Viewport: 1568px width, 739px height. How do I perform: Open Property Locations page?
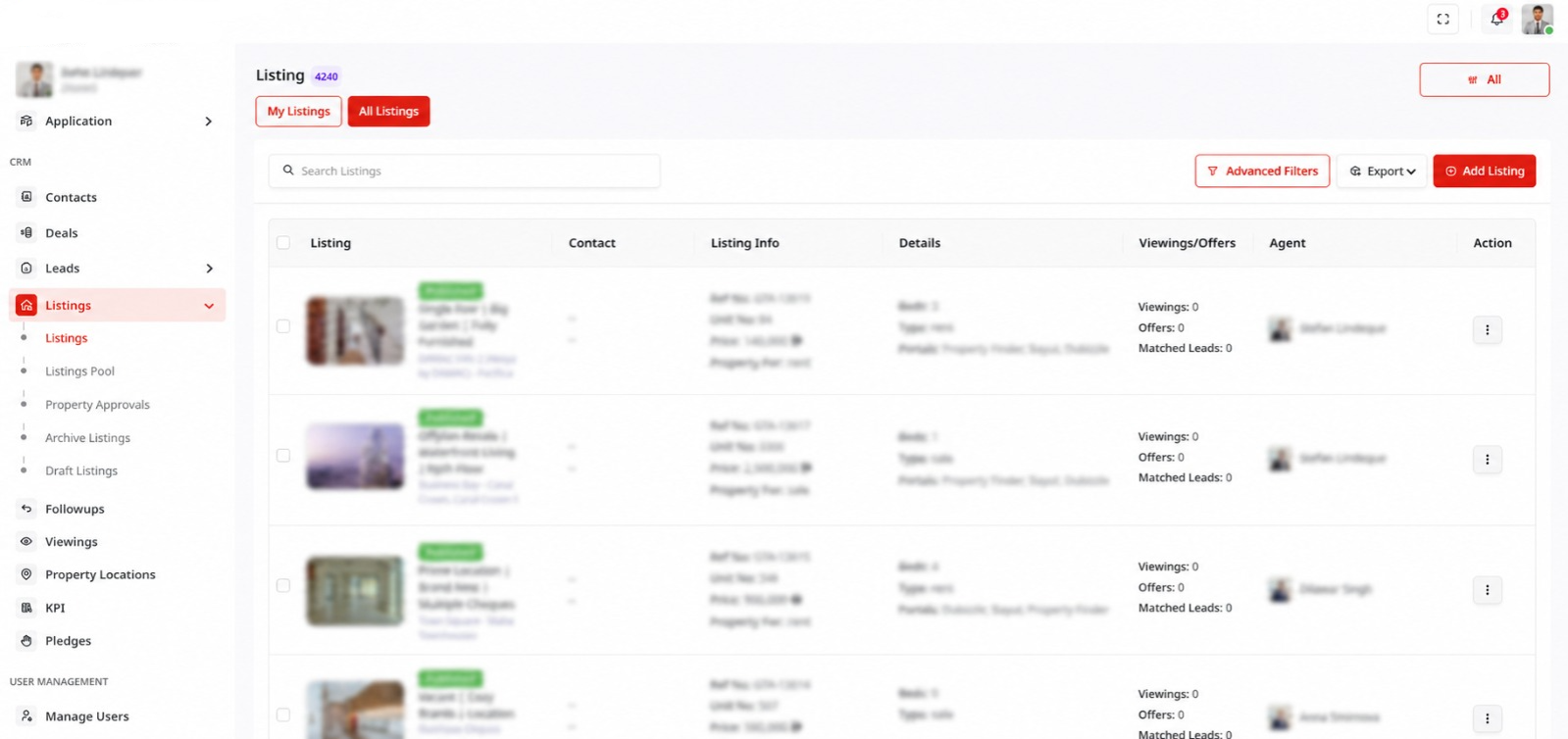(100, 574)
